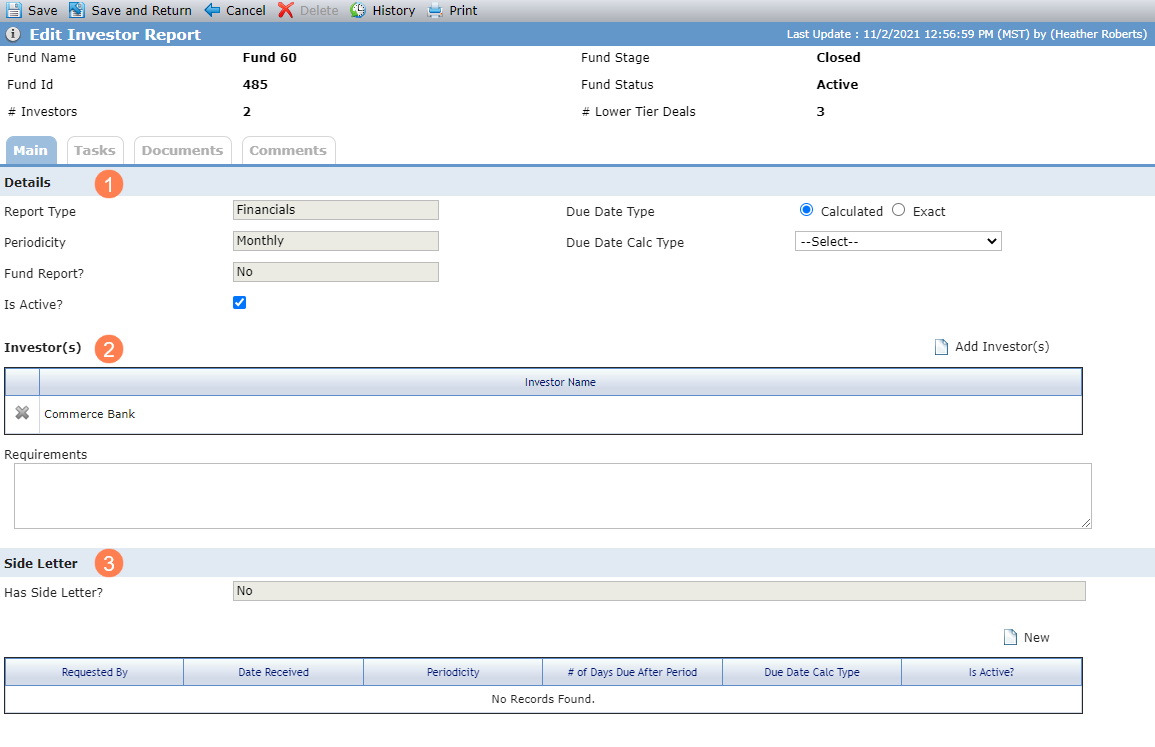Click the Fund Report? No field

pyautogui.click(x=336, y=272)
